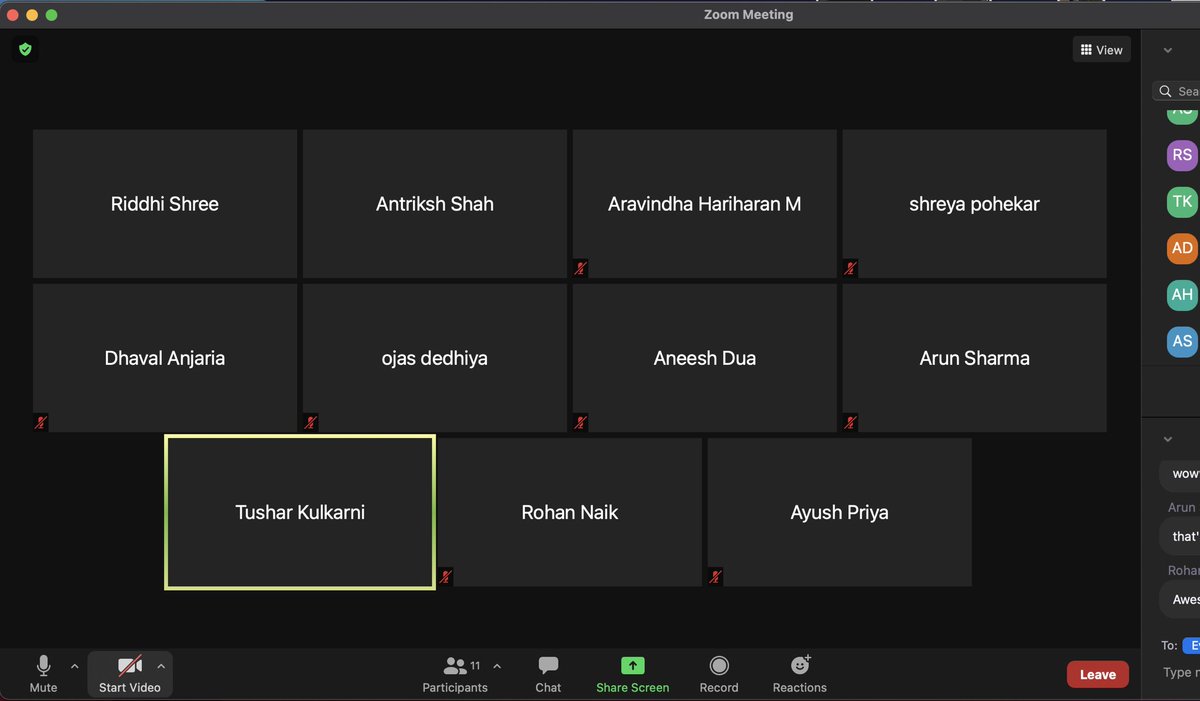Viewport: 1200px width, 701px height.
Task: Click muted mic icon on Aneesh Dua's tile
Action: click(x=580, y=422)
